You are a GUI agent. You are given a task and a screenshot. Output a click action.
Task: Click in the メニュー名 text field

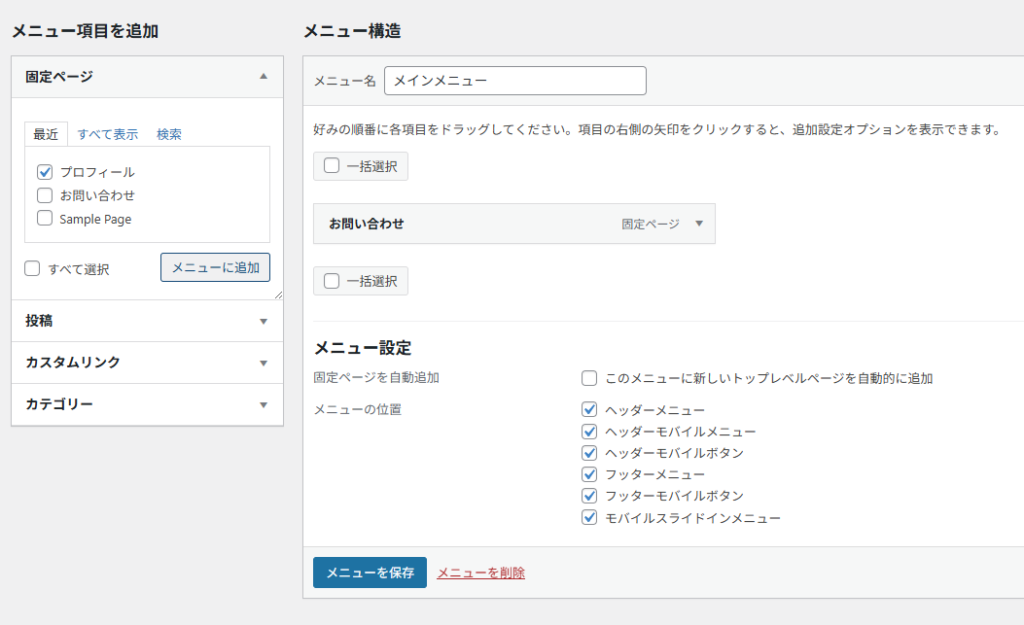pos(515,81)
